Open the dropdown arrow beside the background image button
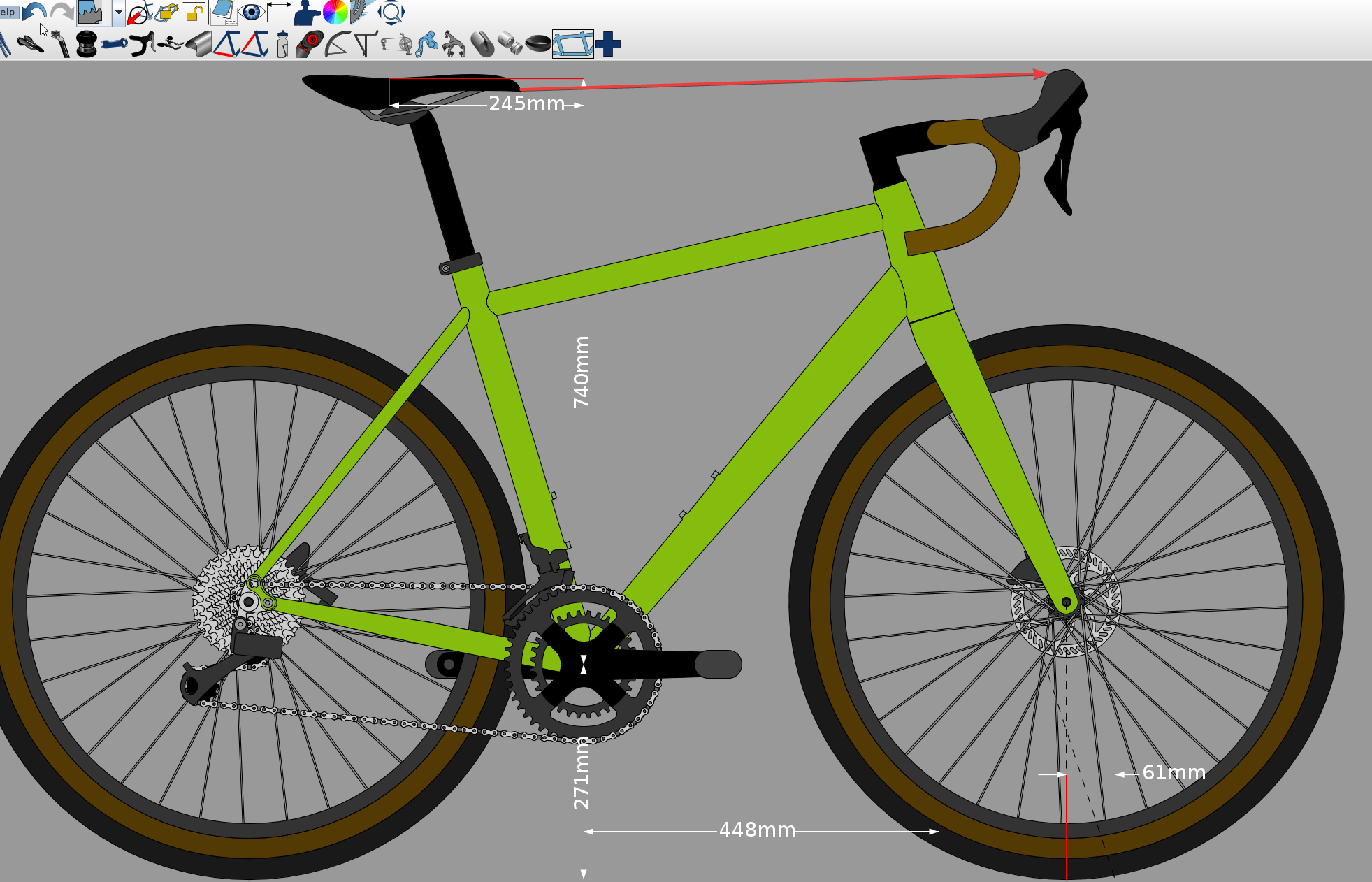The height and width of the screenshot is (882, 1372). coord(118,13)
